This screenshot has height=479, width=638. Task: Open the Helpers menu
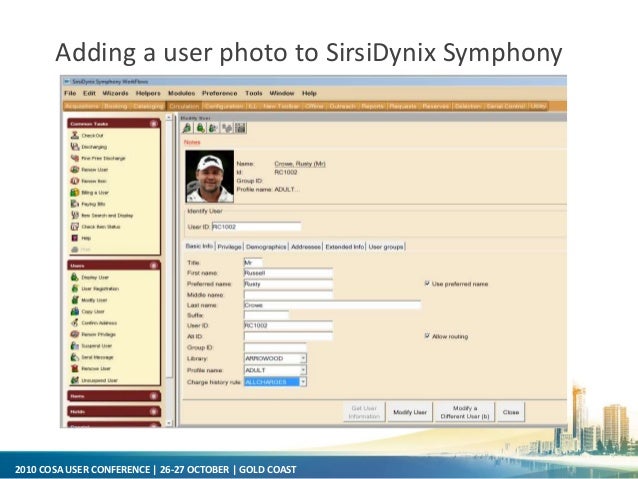pos(148,93)
